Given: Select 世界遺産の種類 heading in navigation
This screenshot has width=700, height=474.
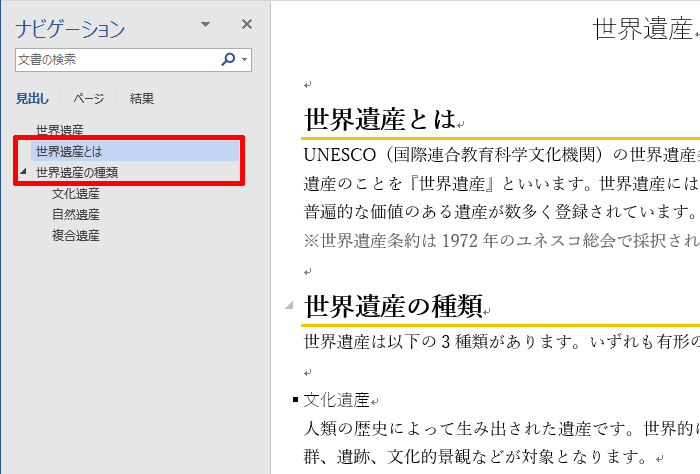Looking at the screenshot, I should click(x=77, y=172).
